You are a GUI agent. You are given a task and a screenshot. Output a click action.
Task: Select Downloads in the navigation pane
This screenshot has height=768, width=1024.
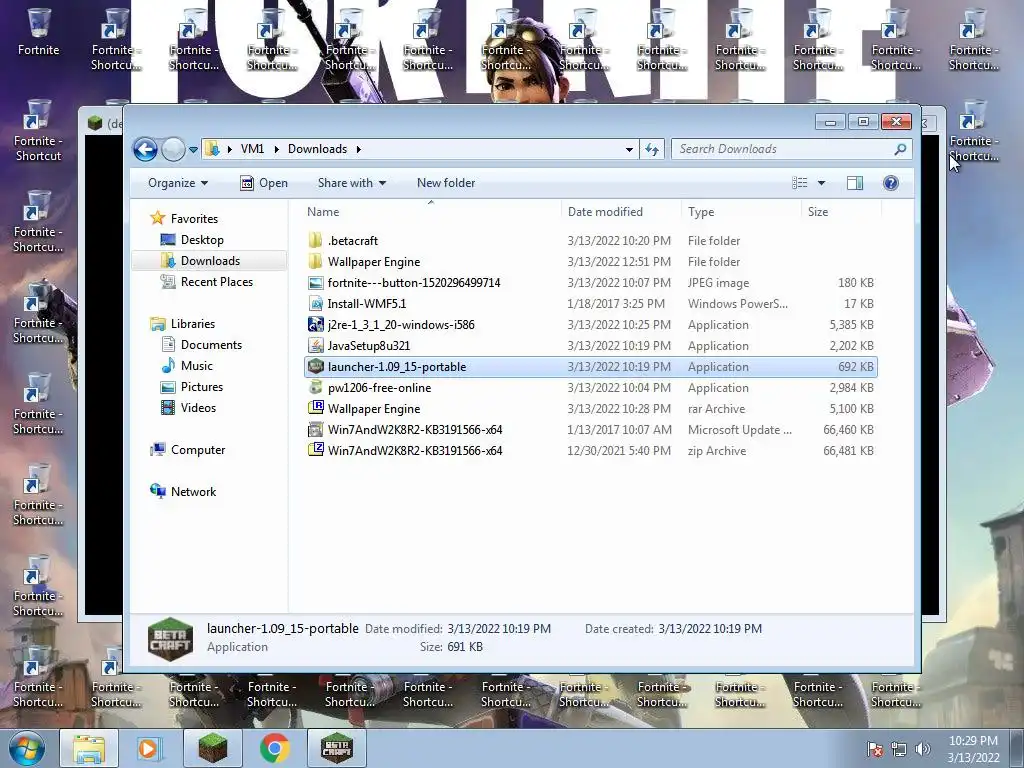tap(210, 261)
